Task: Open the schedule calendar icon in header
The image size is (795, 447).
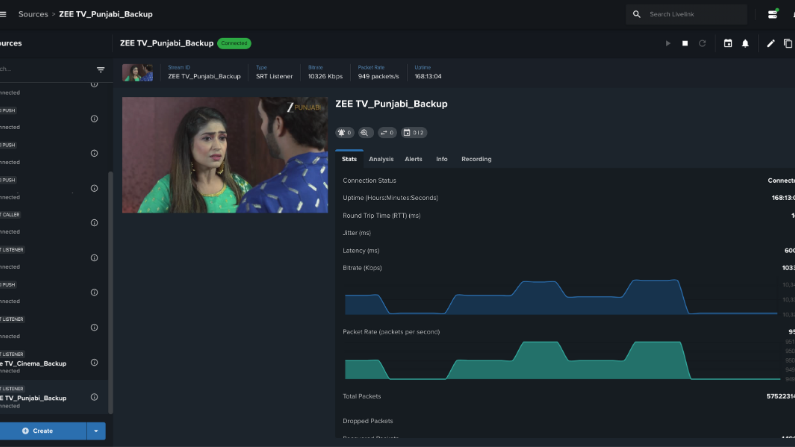Action: pos(728,44)
